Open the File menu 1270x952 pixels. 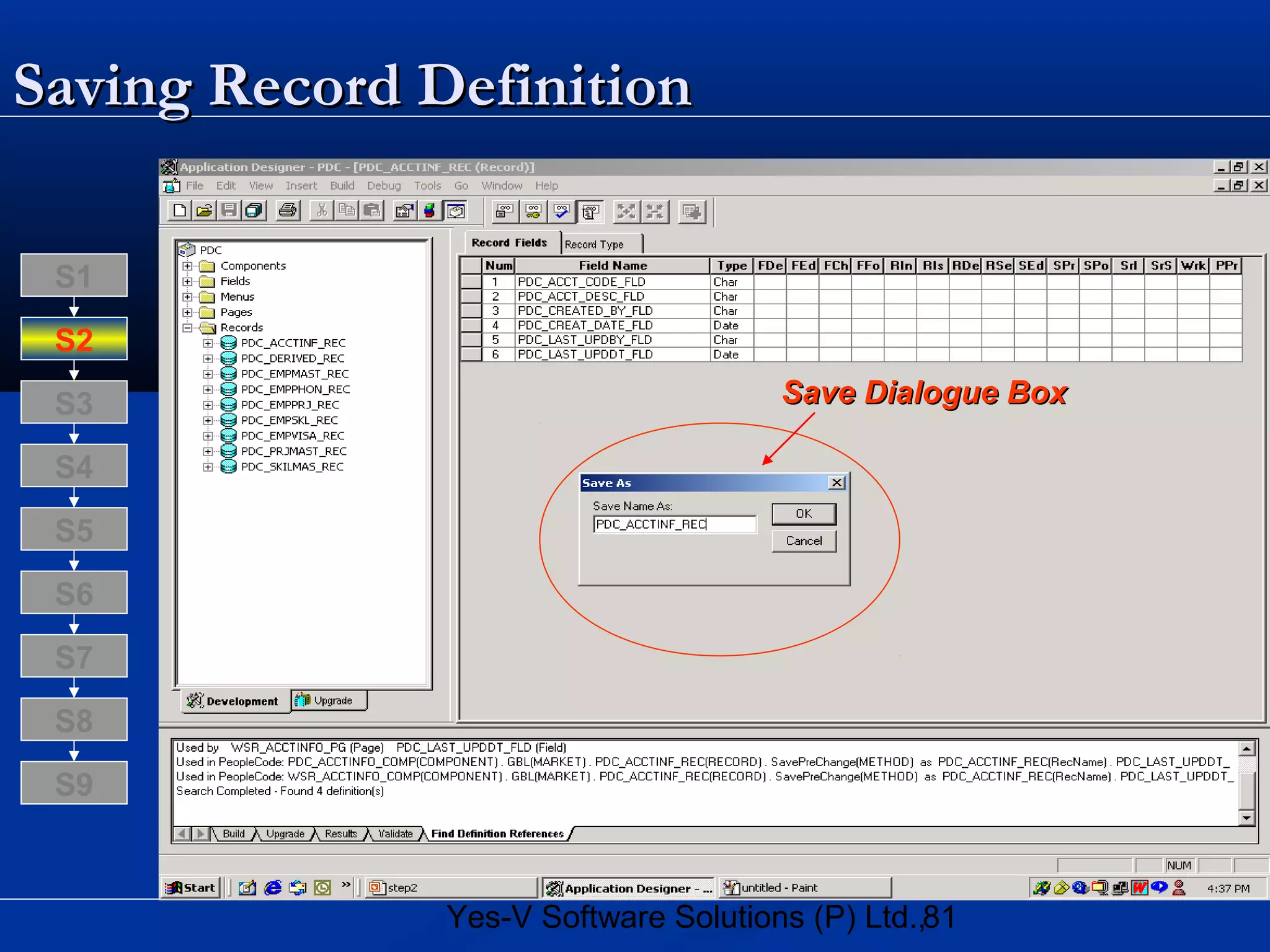pos(195,185)
